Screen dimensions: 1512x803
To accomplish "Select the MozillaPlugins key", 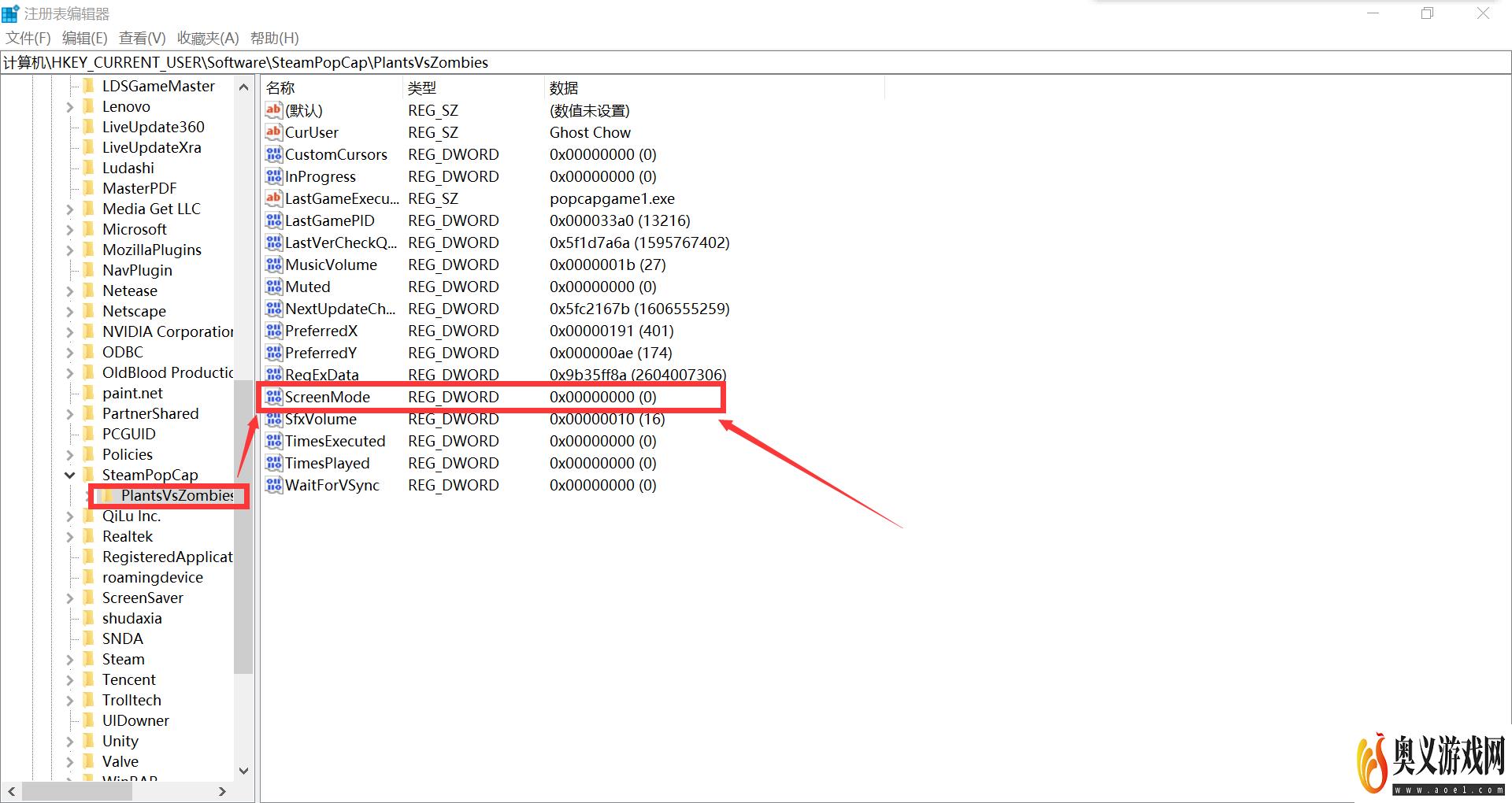I will pos(152,250).
